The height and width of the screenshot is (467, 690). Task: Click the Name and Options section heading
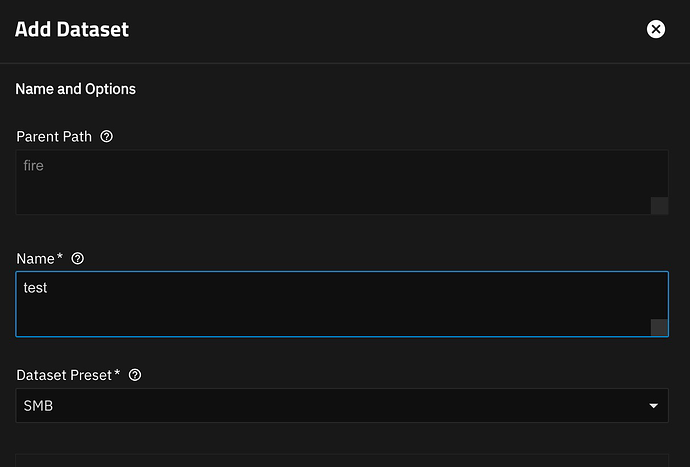click(x=76, y=89)
